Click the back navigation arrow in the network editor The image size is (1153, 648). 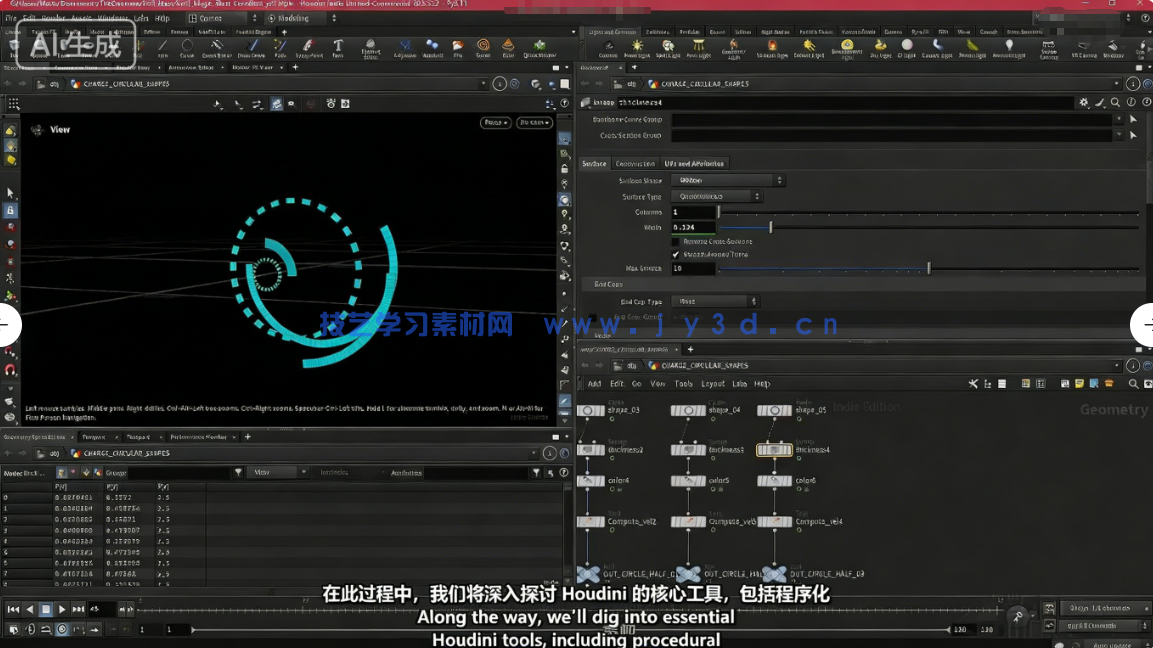(x=584, y=365)
